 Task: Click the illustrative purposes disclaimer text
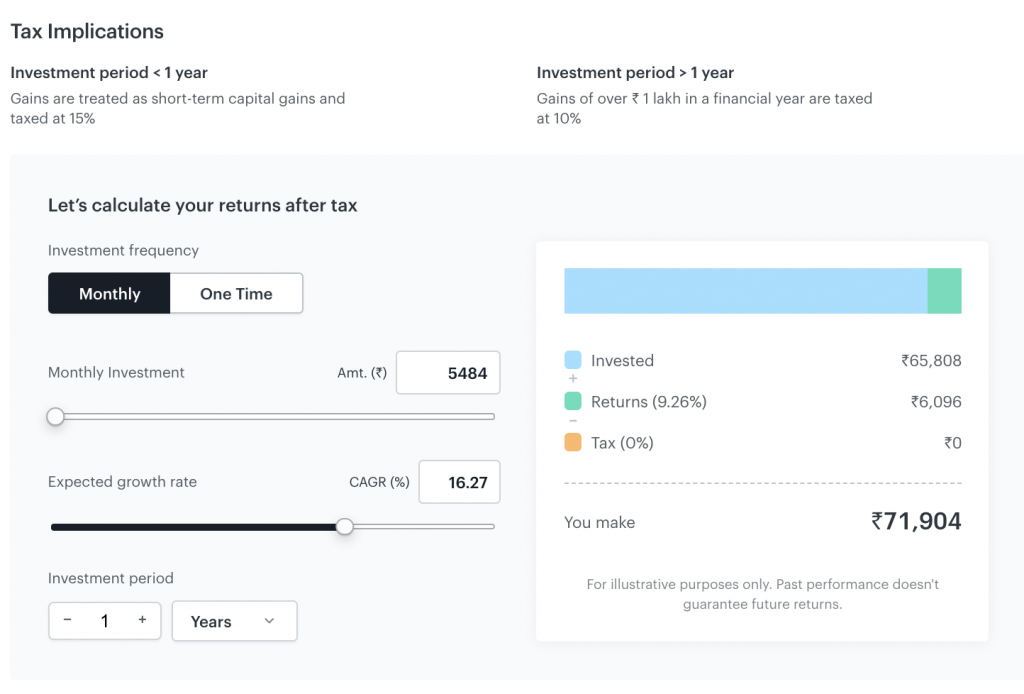pyautogui.click(x=763, y=594)
